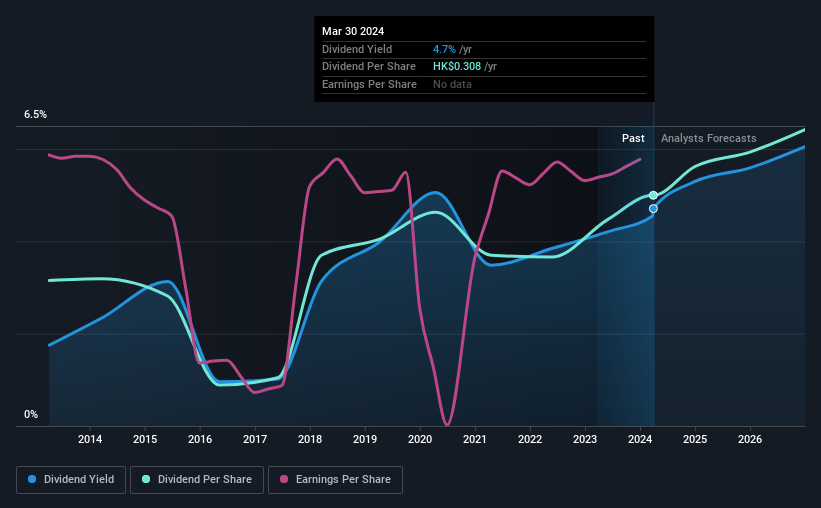The width and height of the screenshot is (821, 508).
Task: Select the teal data point on Dividend Per Share line
Action: 653,195
